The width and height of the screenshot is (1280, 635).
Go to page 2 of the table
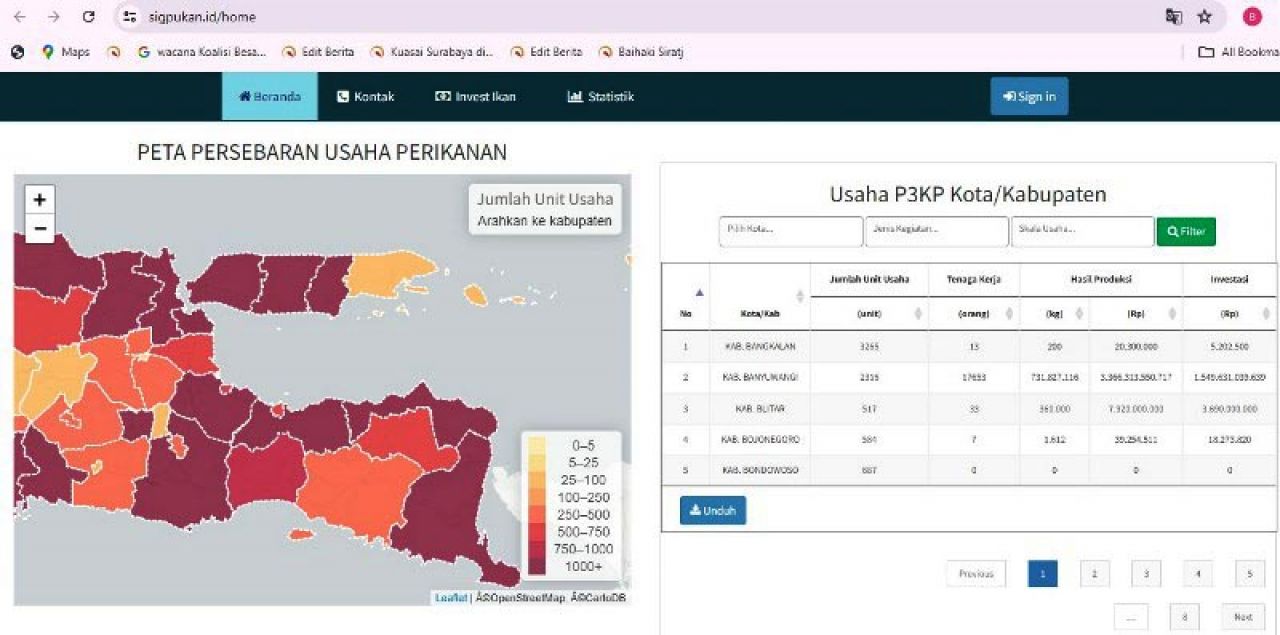click(x=1094, y=574)
